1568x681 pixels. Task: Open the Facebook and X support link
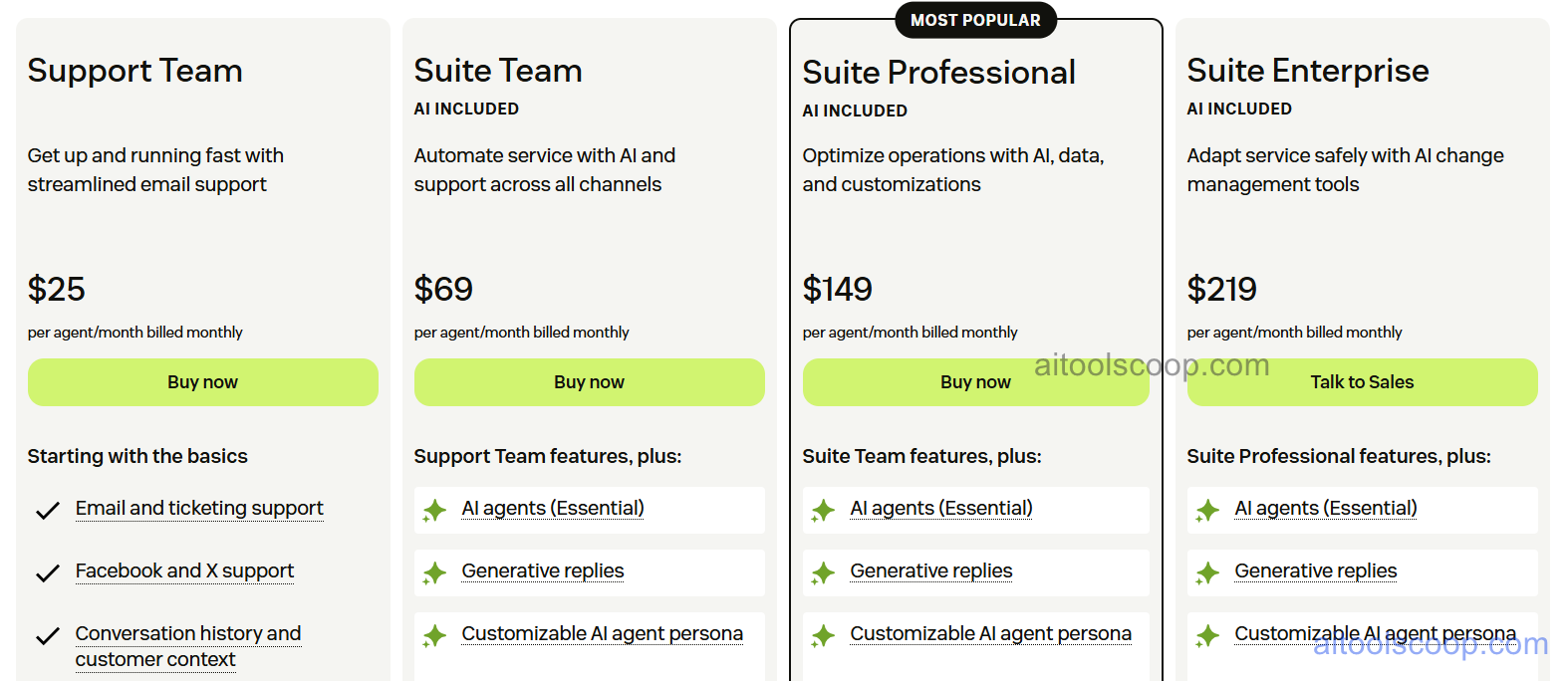pyautogui.click(x=184, y=570)
